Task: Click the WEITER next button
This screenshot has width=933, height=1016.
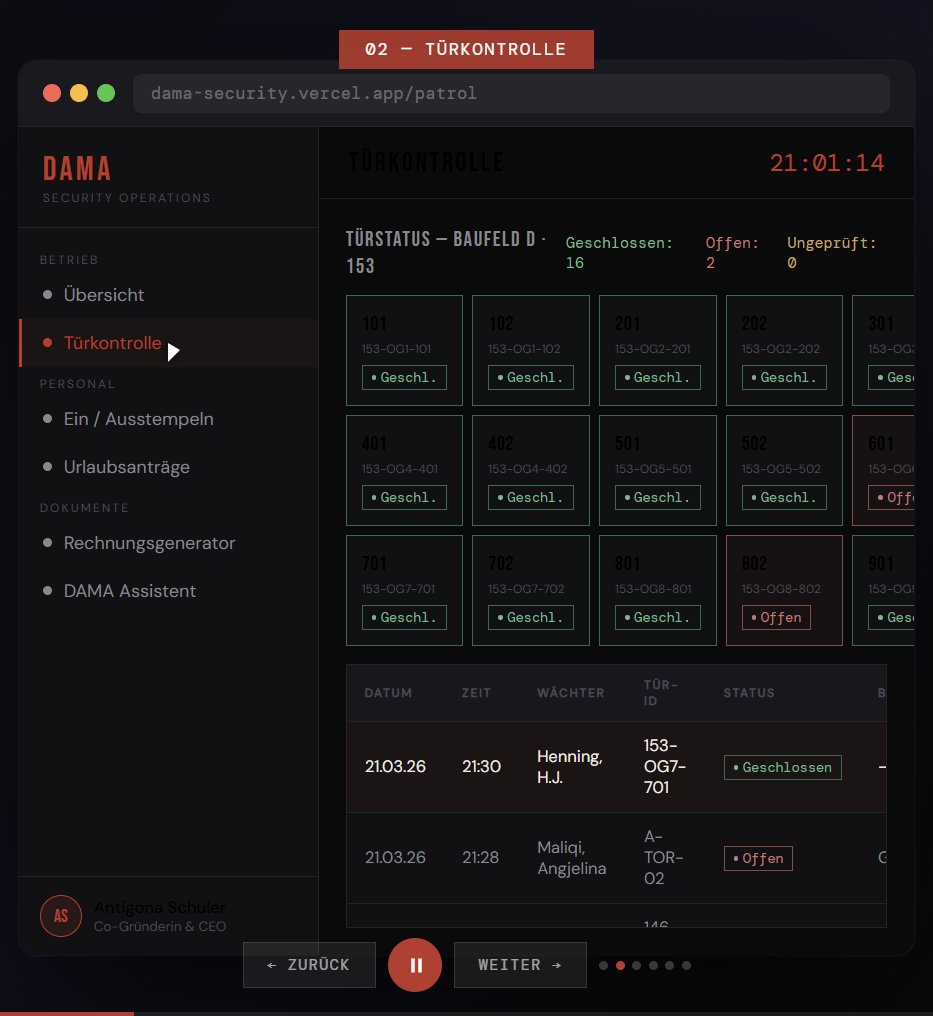Action: pyautogui.click(x=520, y=965)
